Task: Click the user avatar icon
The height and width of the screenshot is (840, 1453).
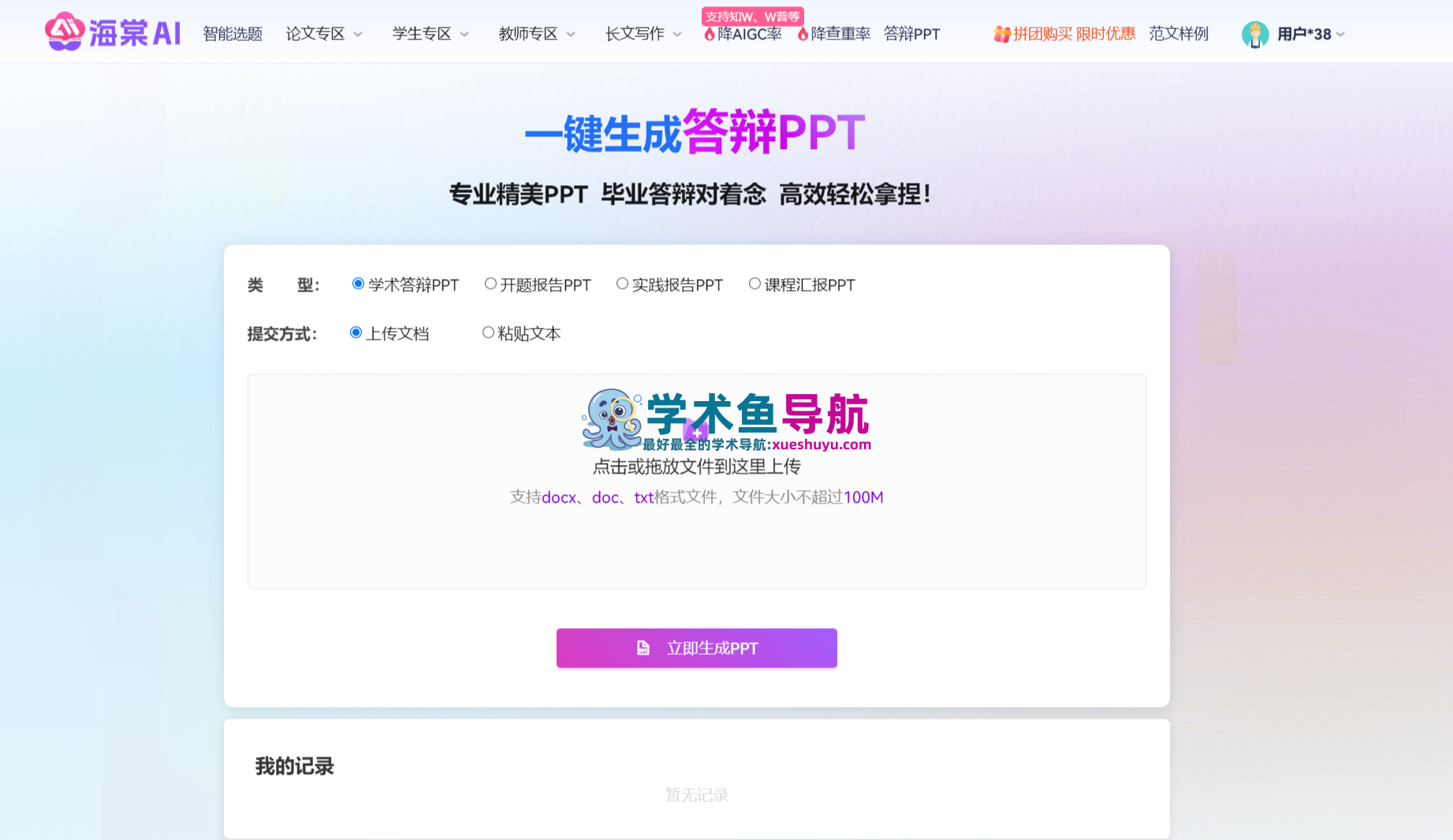Action: [x=1255, y=34]
